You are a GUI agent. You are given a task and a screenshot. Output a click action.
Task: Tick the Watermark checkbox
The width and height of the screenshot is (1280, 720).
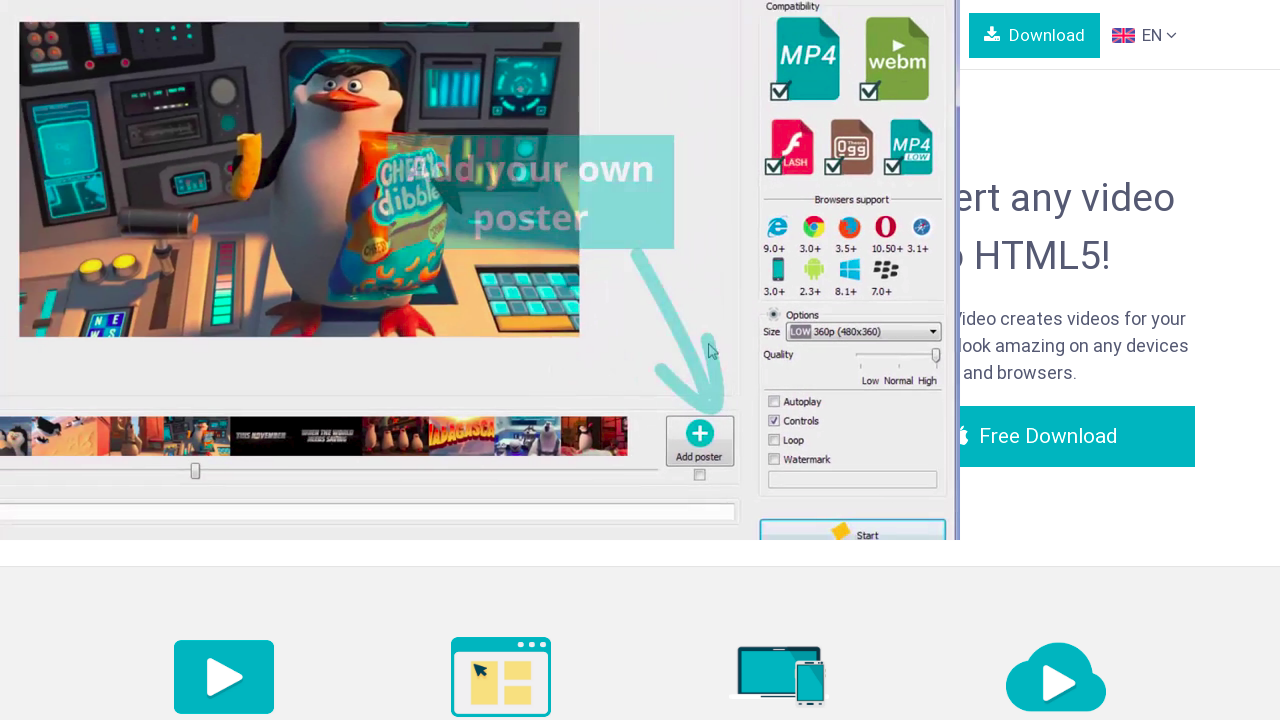[x=774, y=459]
